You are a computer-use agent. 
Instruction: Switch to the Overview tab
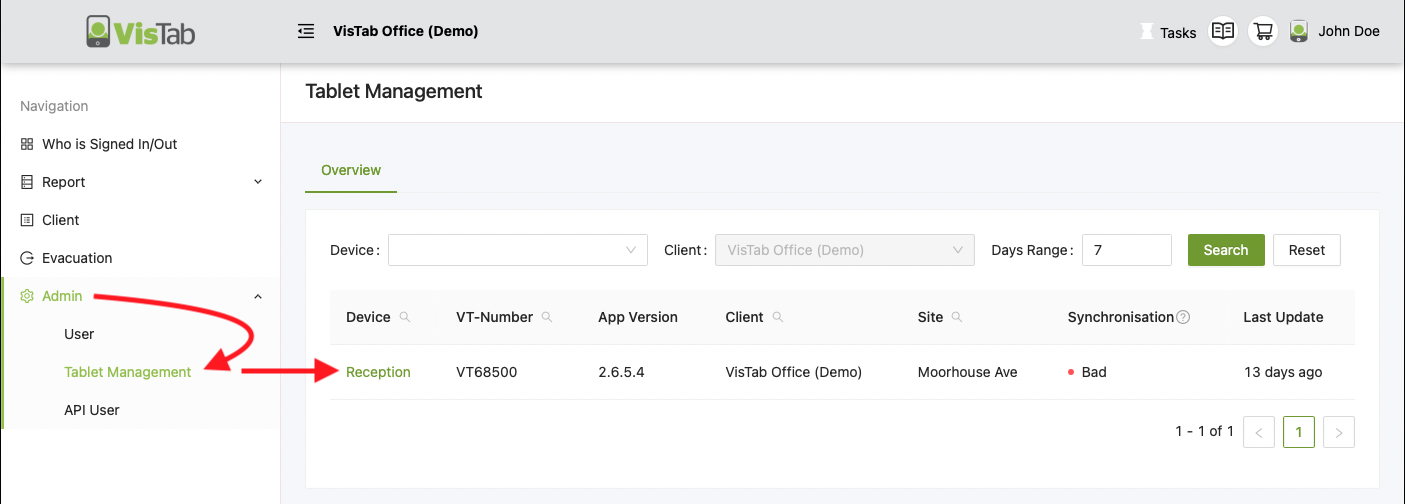(x=351, y=170)
